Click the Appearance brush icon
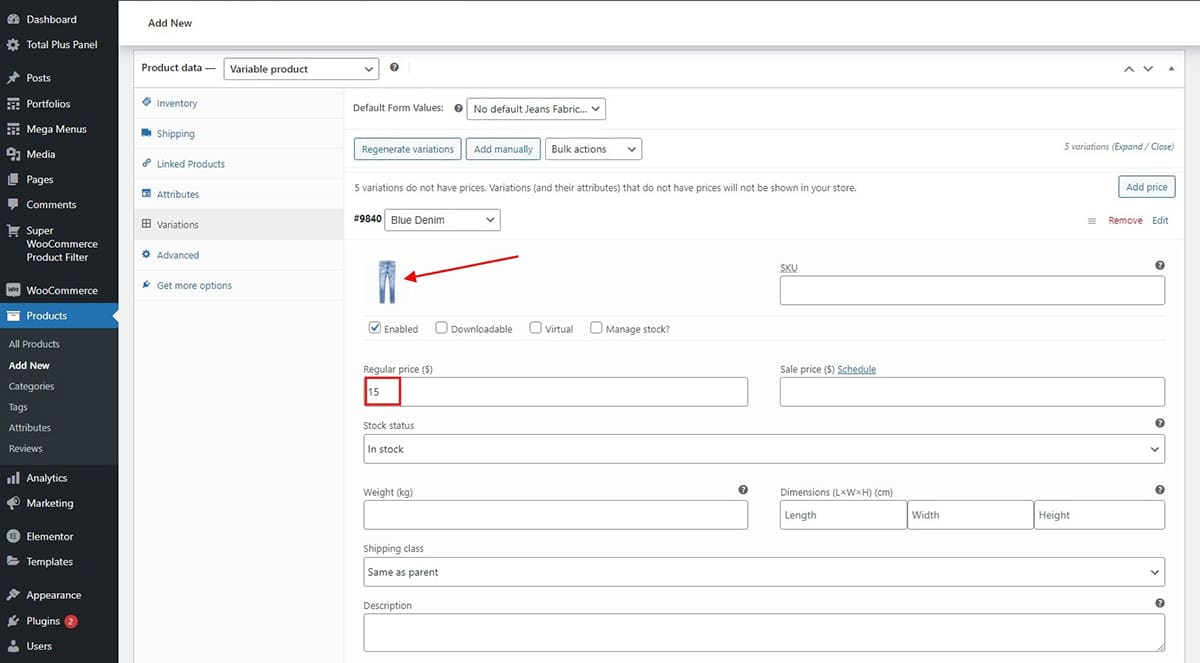This screenshot has width=1200, height=663. (13, 595)
